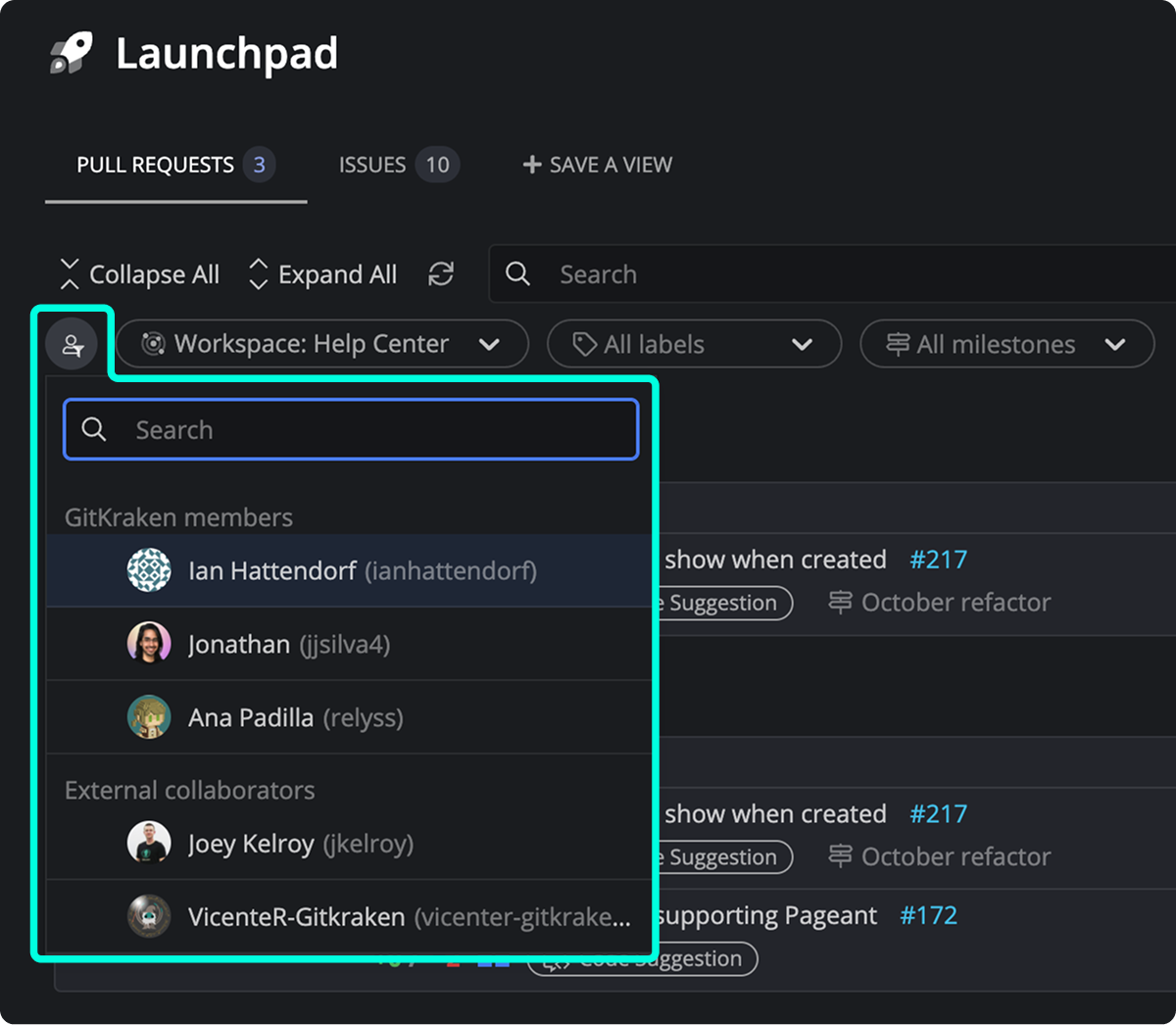
Task: Open the Workspace: Help Center dropdown
Action: (321, 344)
